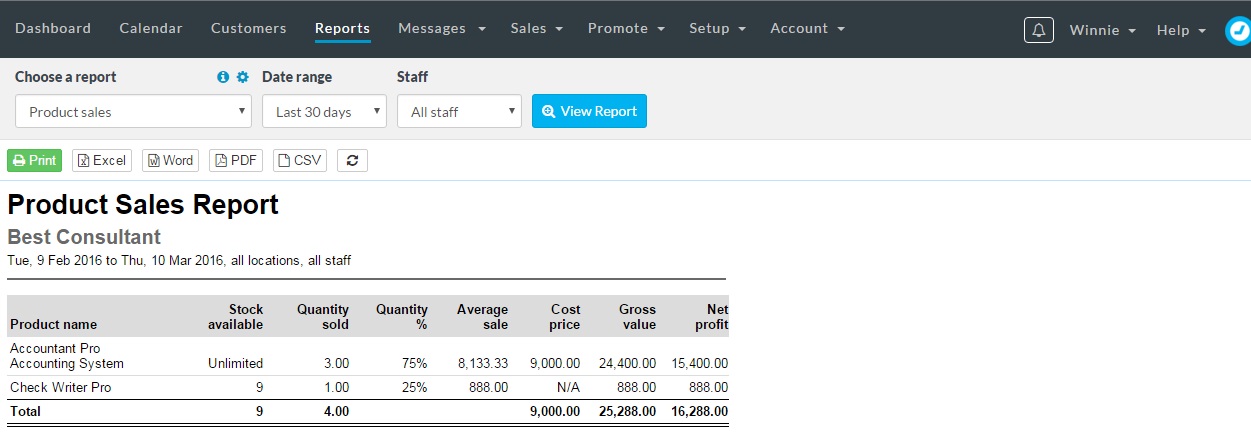Expand the Winnie user menu
Viewport: 1251px width, 433px height.
(1103, 30)
